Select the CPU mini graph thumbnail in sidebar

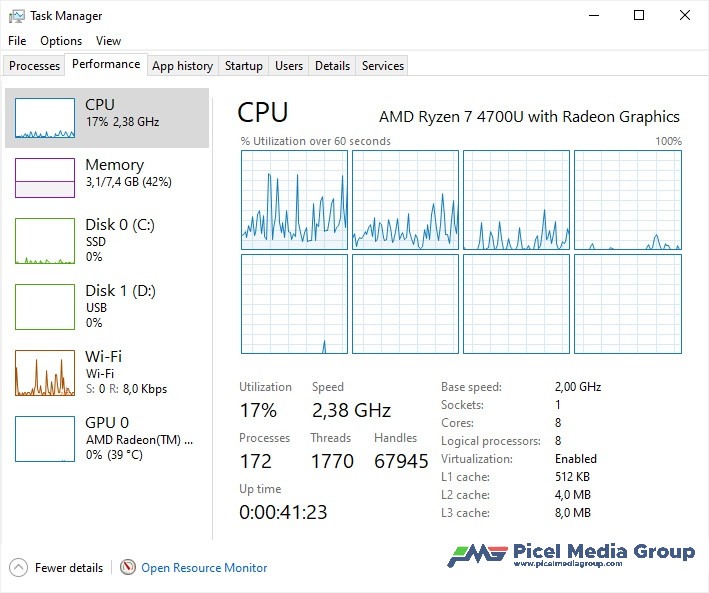pyautogui.click(x=45, y=118)
